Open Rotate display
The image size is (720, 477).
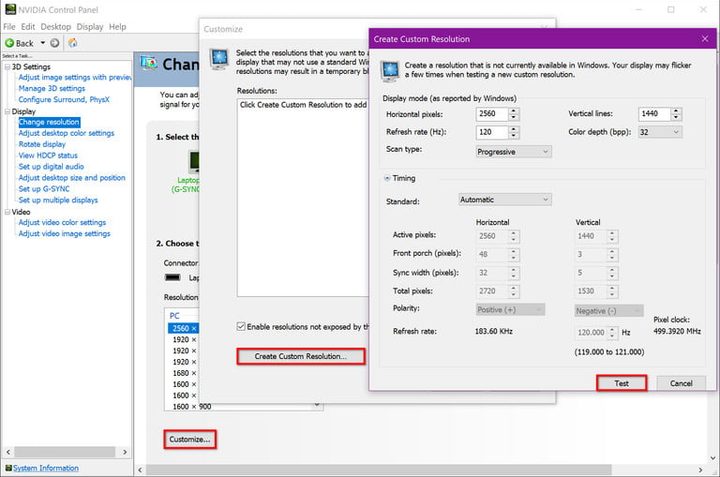[x=42, y=144]
